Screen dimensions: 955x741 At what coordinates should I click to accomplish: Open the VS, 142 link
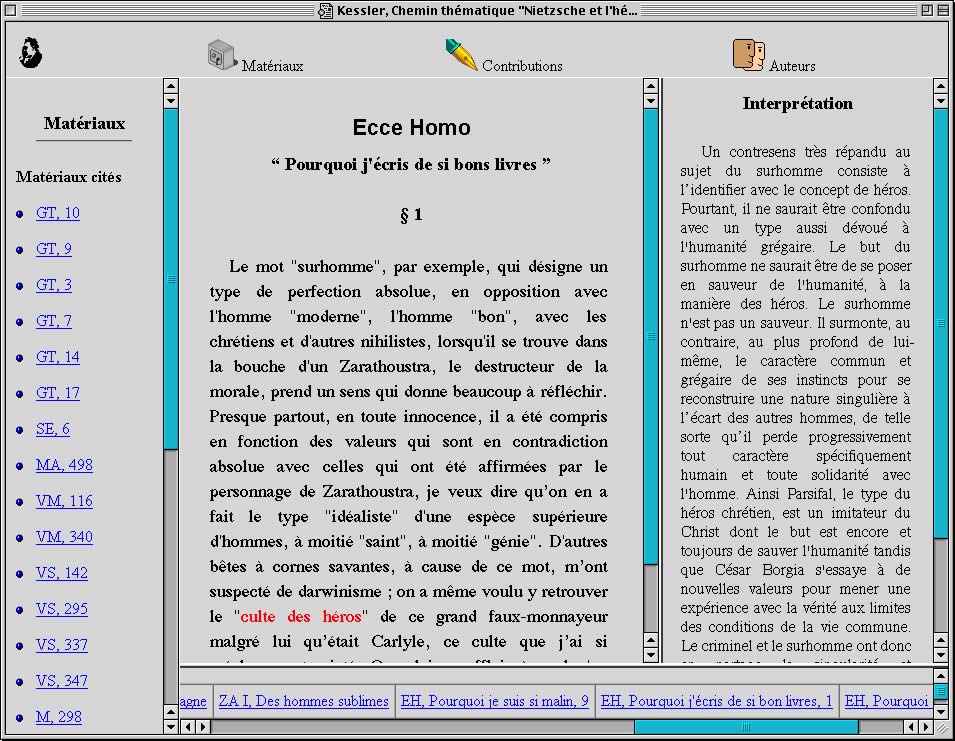point(62,573)
